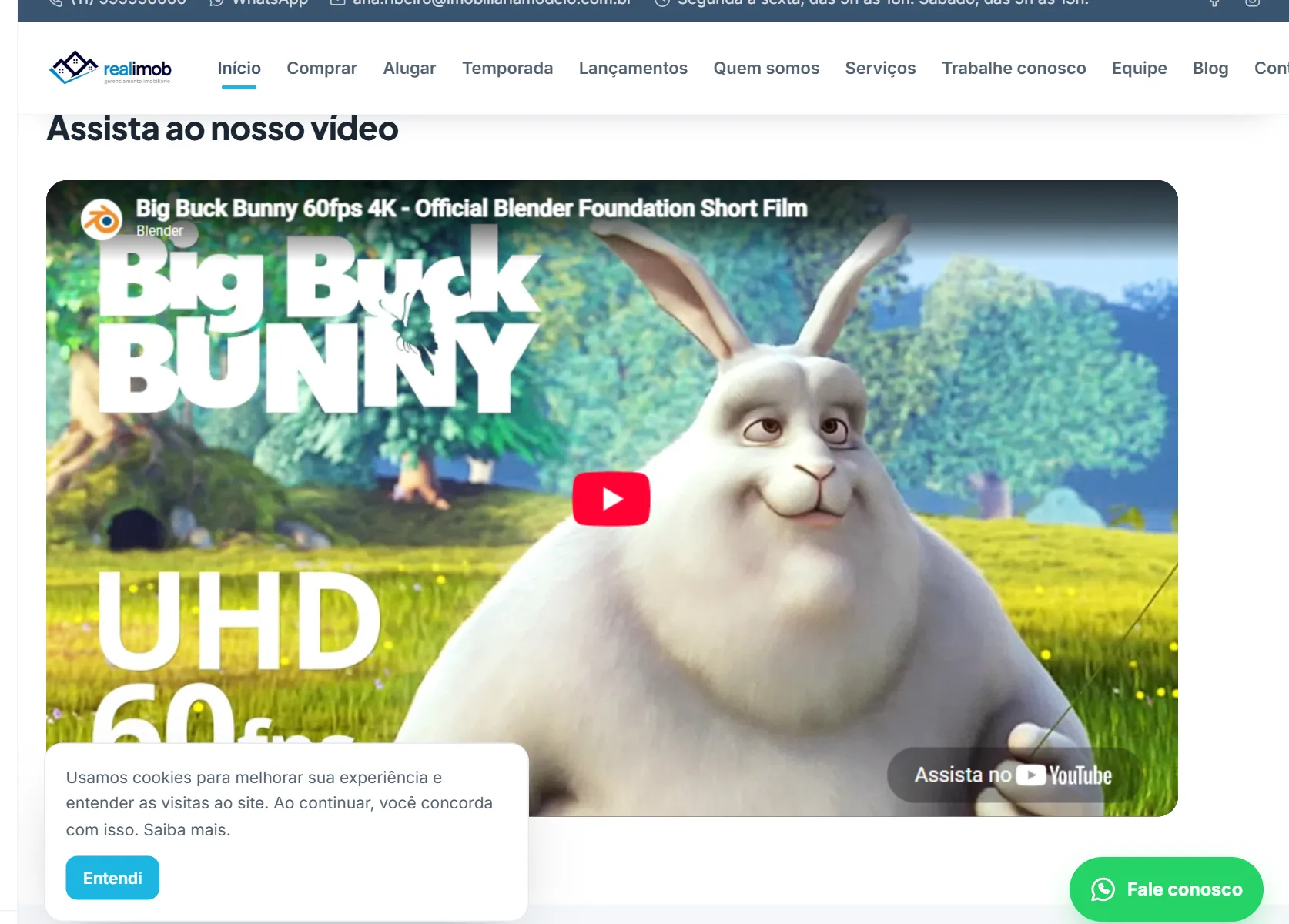Click the realimob logo
Screen dimensions: 1289x924
pyautogui.click(x=110, y=68)
